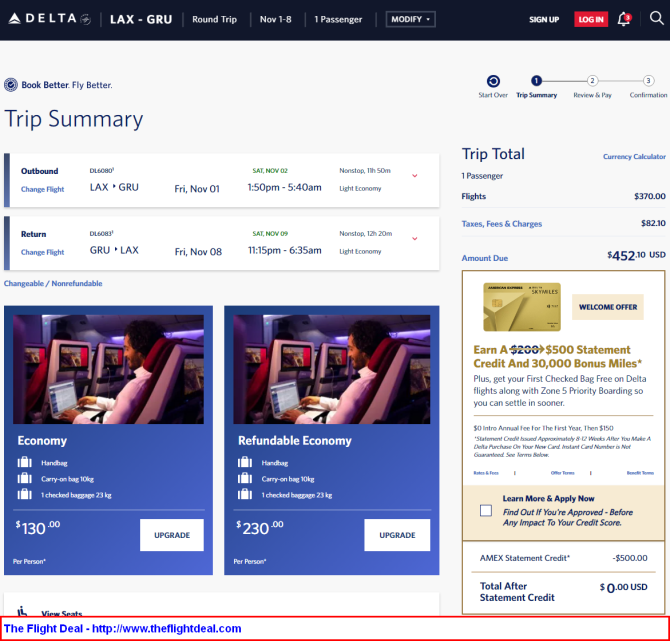Click theflightdeal.com link at bottom

pyautogui.click(x=167, y=629)
